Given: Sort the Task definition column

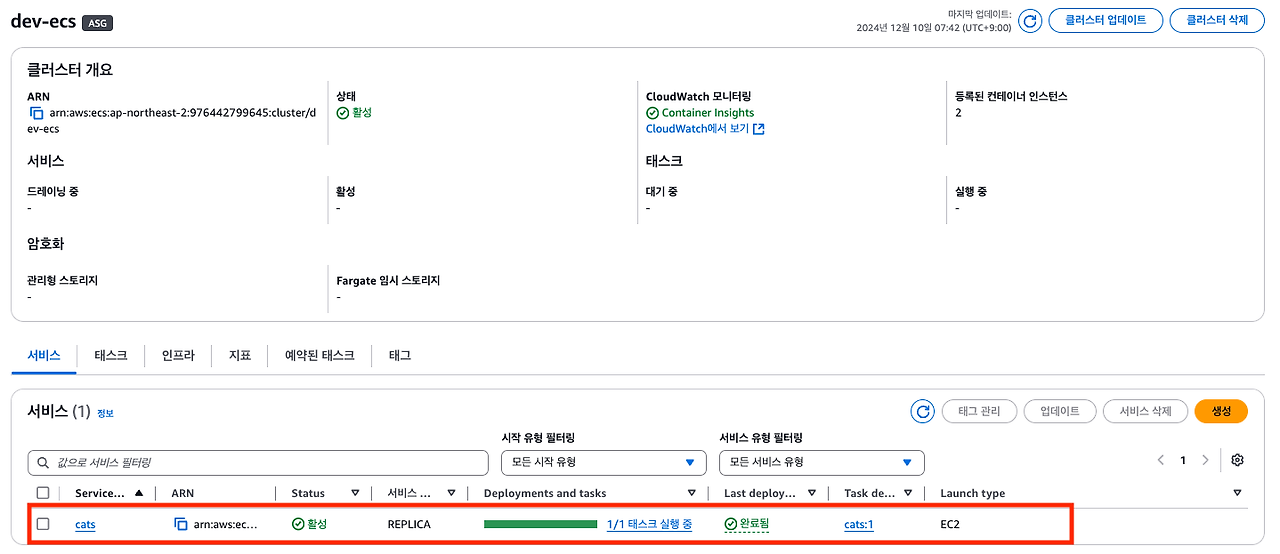Looking at the screenshot, I should [x=909, y=493].
